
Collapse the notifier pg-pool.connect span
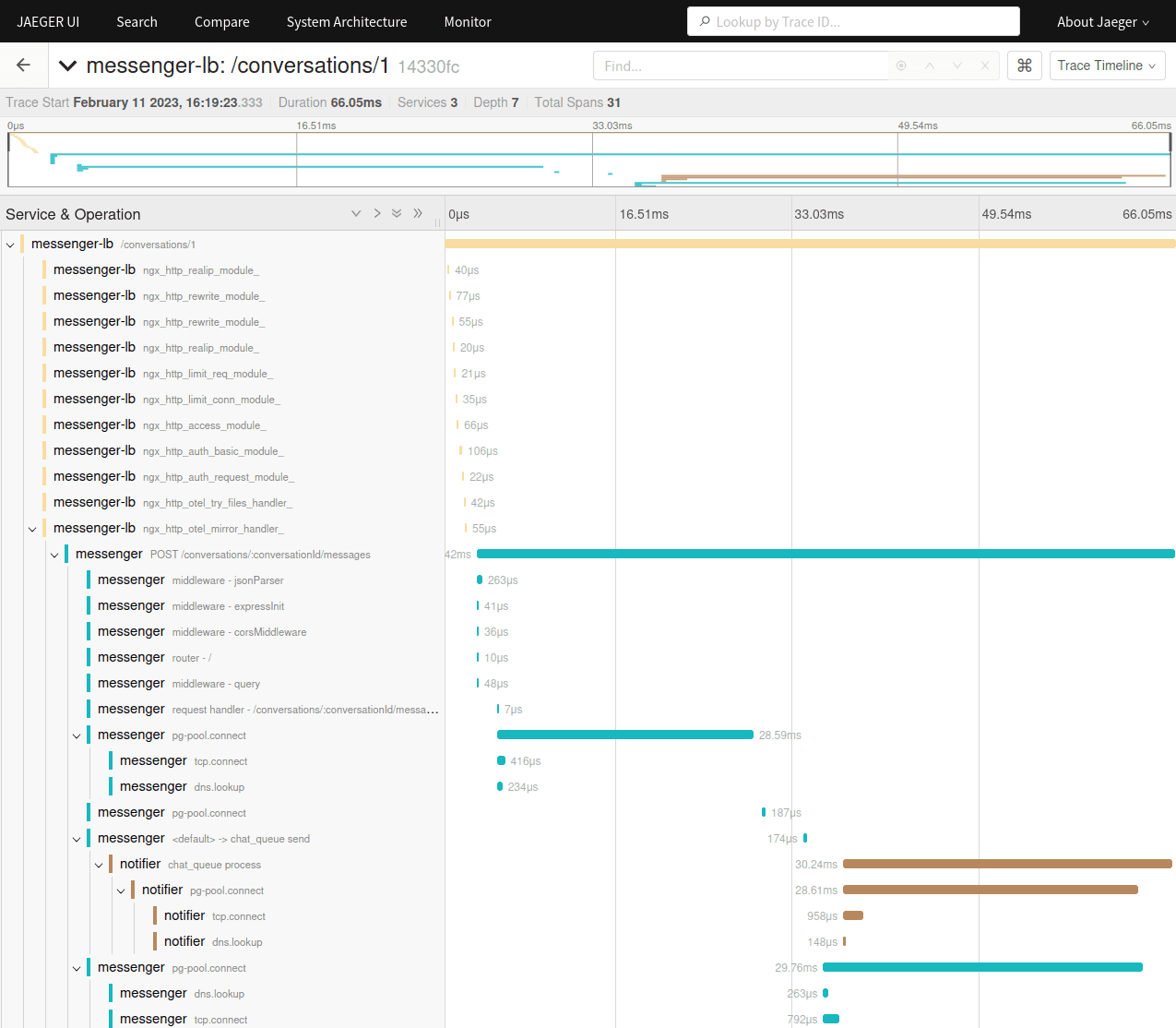pyautogui.click(x=121, y=890)
